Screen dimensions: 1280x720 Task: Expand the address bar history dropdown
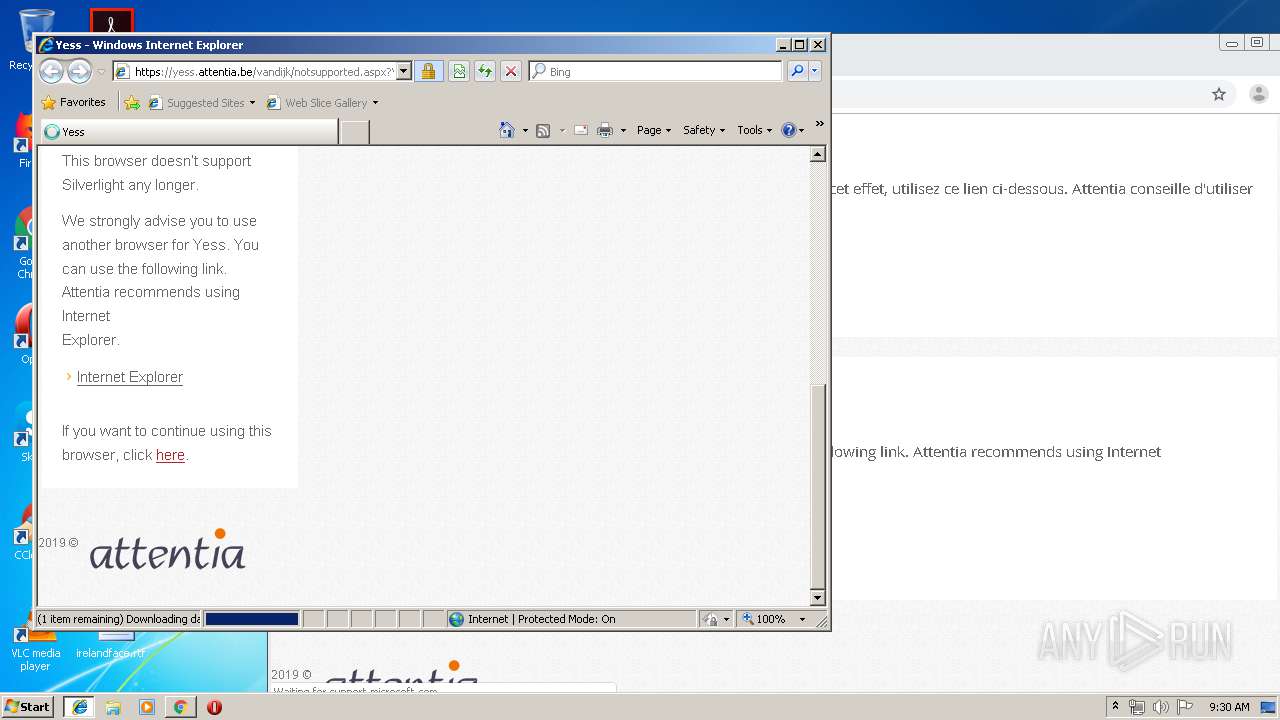click(404, 71)
